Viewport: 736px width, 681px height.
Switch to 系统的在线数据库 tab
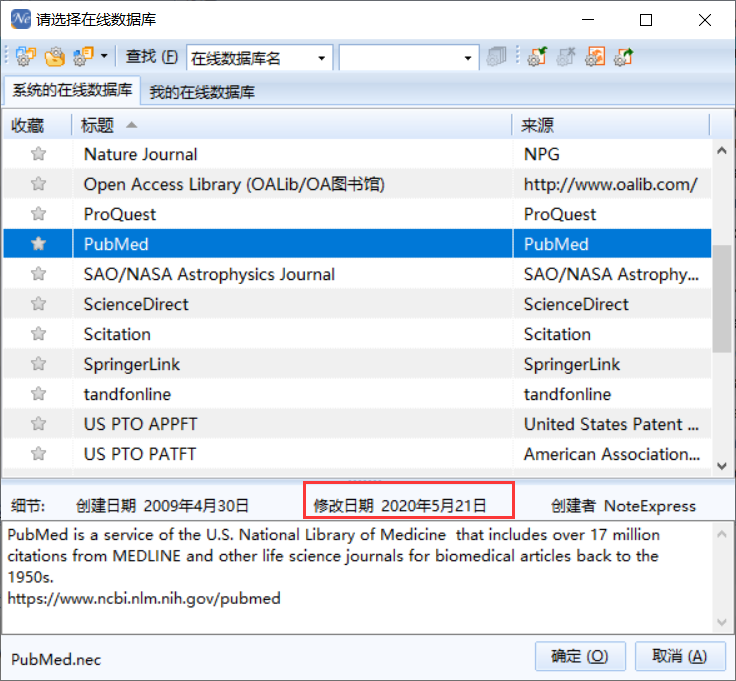tap(72, 90)
